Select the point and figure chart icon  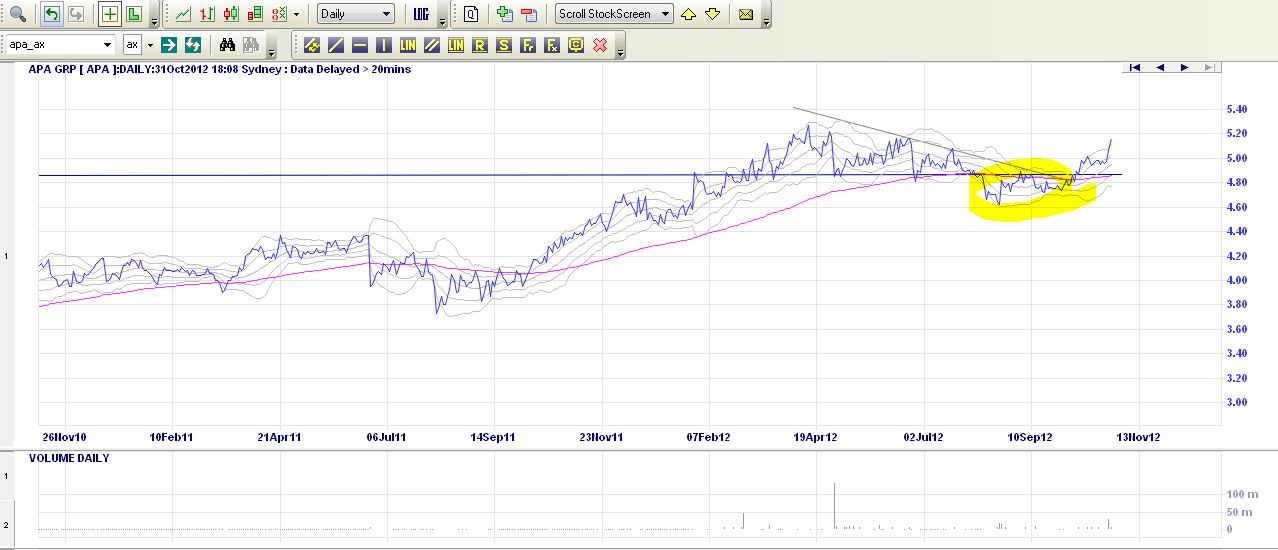click(279, 14)
